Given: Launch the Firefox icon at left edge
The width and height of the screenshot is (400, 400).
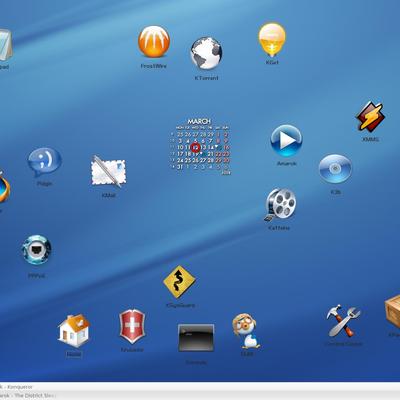Looking at the screenshot, I should pos(5,187).
